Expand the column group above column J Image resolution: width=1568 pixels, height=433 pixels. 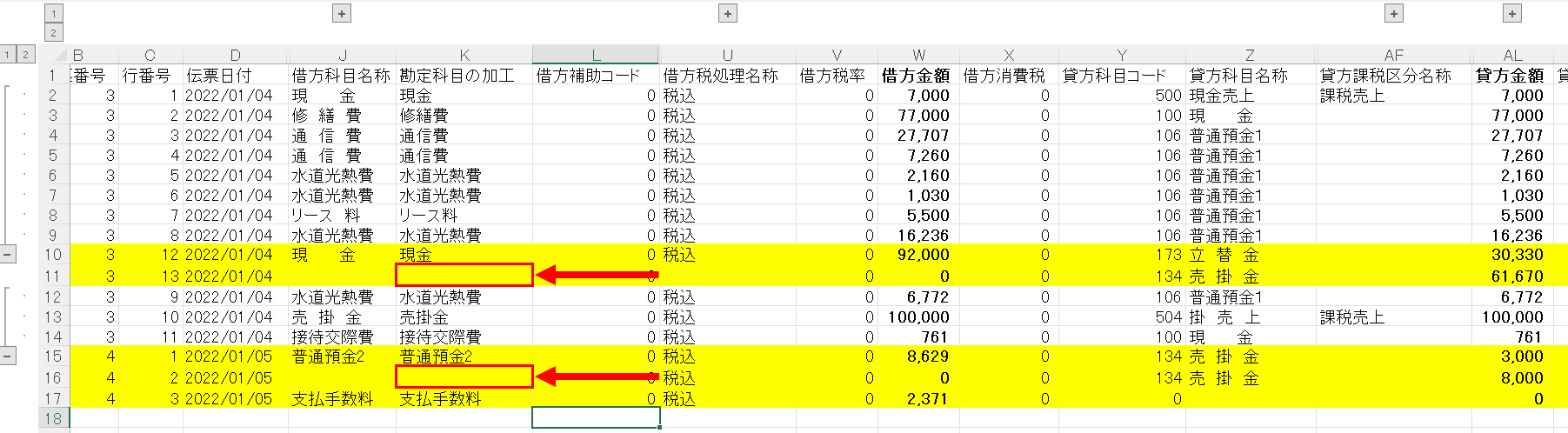pos(342,13)
